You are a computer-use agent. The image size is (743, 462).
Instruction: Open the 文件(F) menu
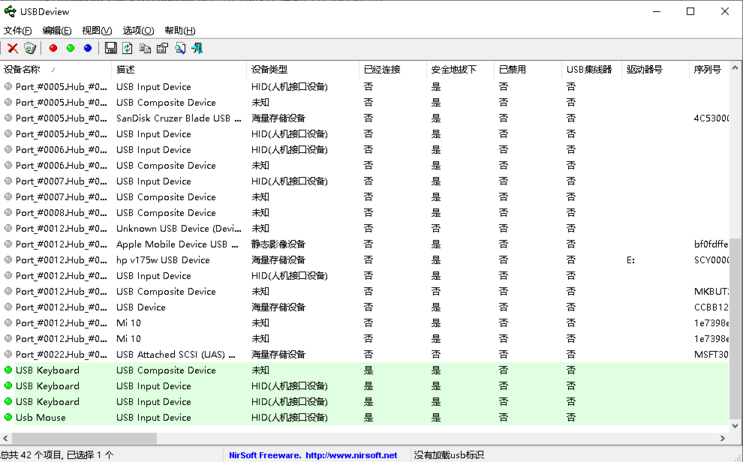[17, 31]
